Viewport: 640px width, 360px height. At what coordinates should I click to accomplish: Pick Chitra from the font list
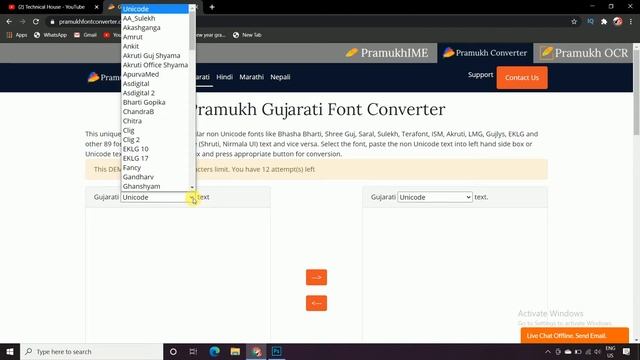155,121
